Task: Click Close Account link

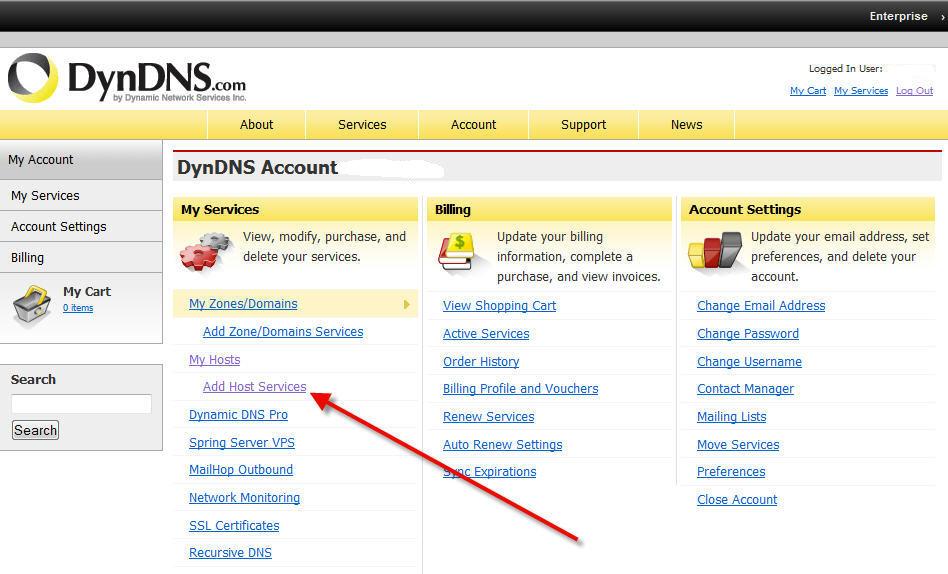Action: (x=737, y=500)
